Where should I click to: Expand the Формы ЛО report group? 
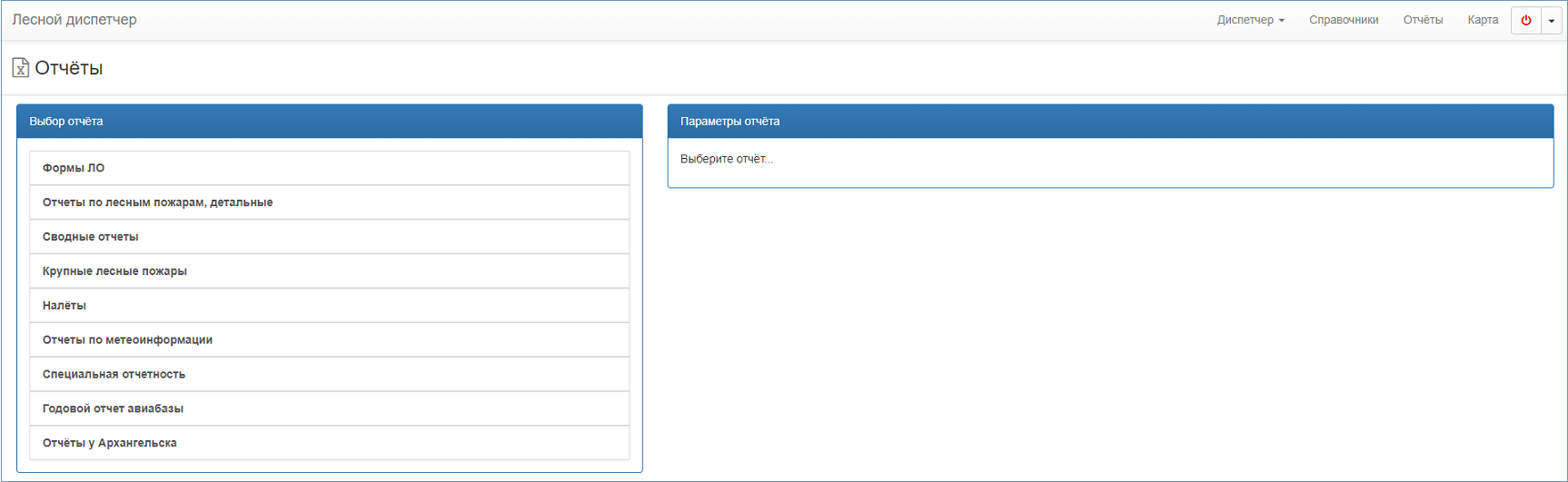[x=329, y=168]
